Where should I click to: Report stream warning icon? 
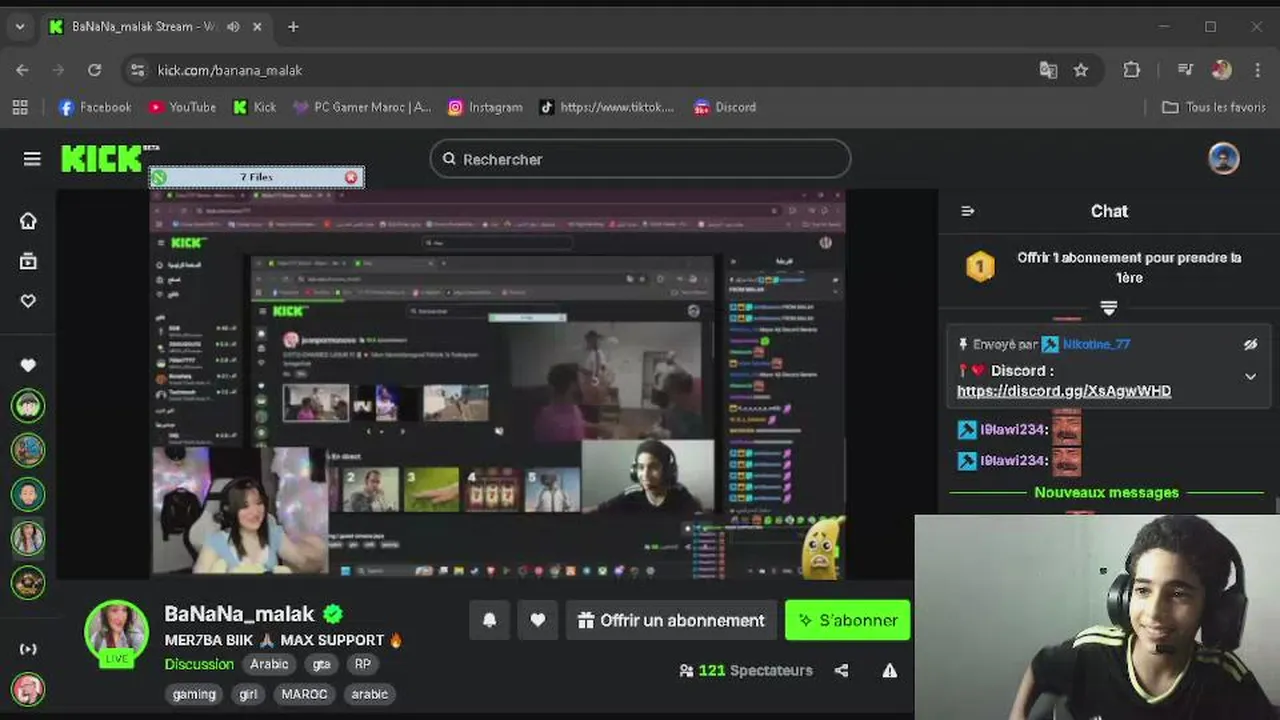(889, 671)
